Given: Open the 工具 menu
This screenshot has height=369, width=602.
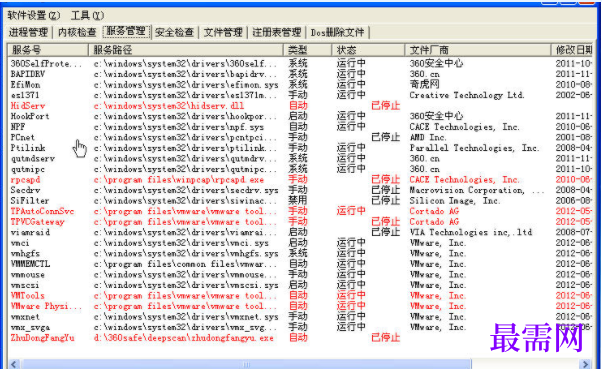Looking at the screenshot, I should coord(87,15).
